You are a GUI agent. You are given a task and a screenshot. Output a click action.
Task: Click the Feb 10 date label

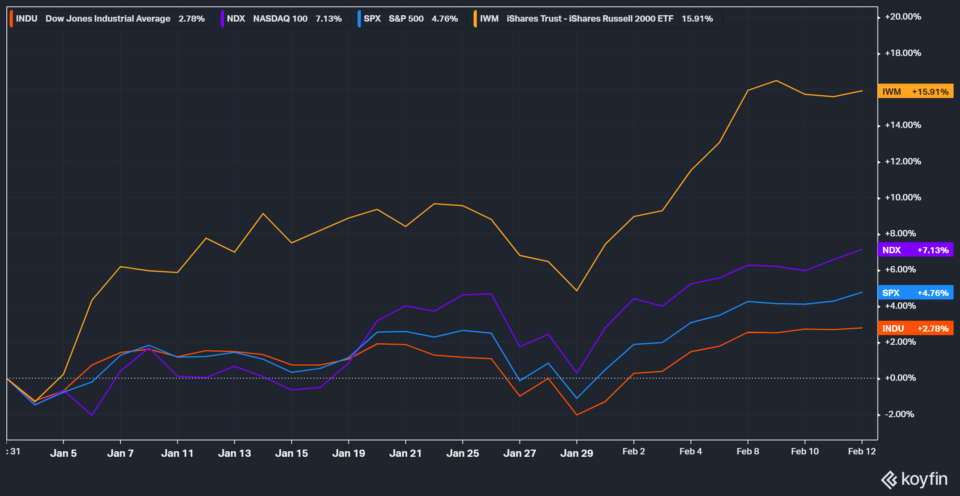804,454
